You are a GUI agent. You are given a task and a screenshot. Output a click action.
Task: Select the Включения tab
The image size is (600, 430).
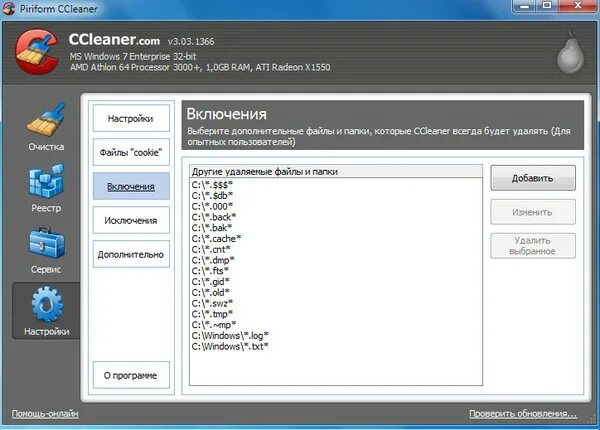click(131, 186)
